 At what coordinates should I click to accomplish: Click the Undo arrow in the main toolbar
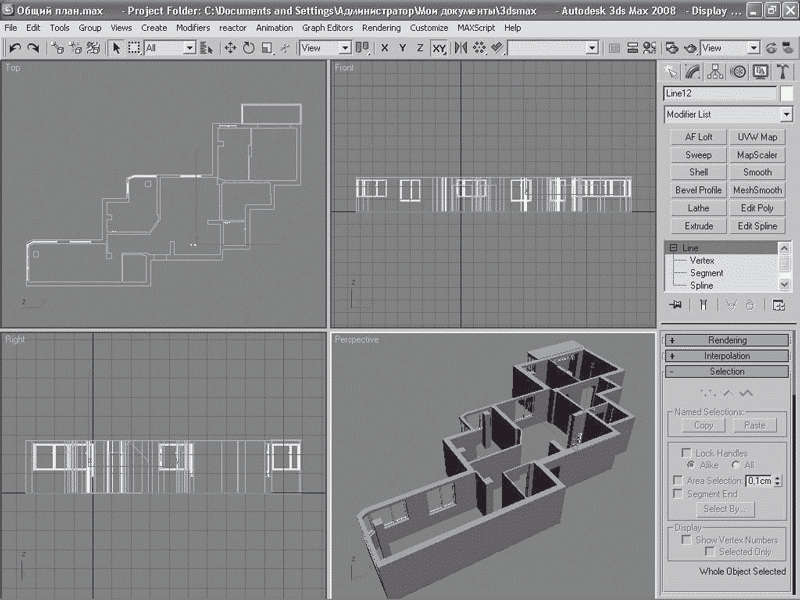(15, 48)
